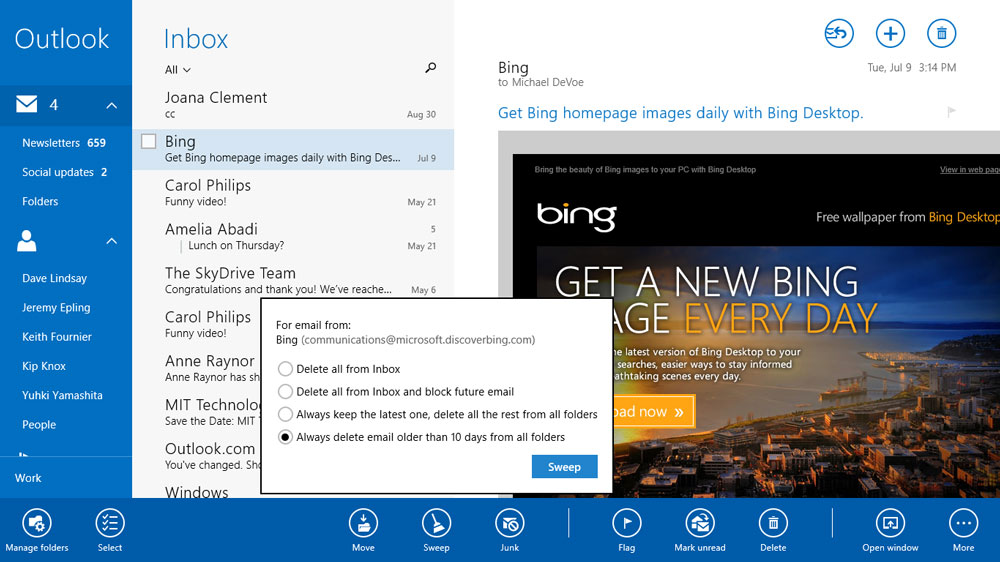Open the All filter dropdown

pos(178,70)
